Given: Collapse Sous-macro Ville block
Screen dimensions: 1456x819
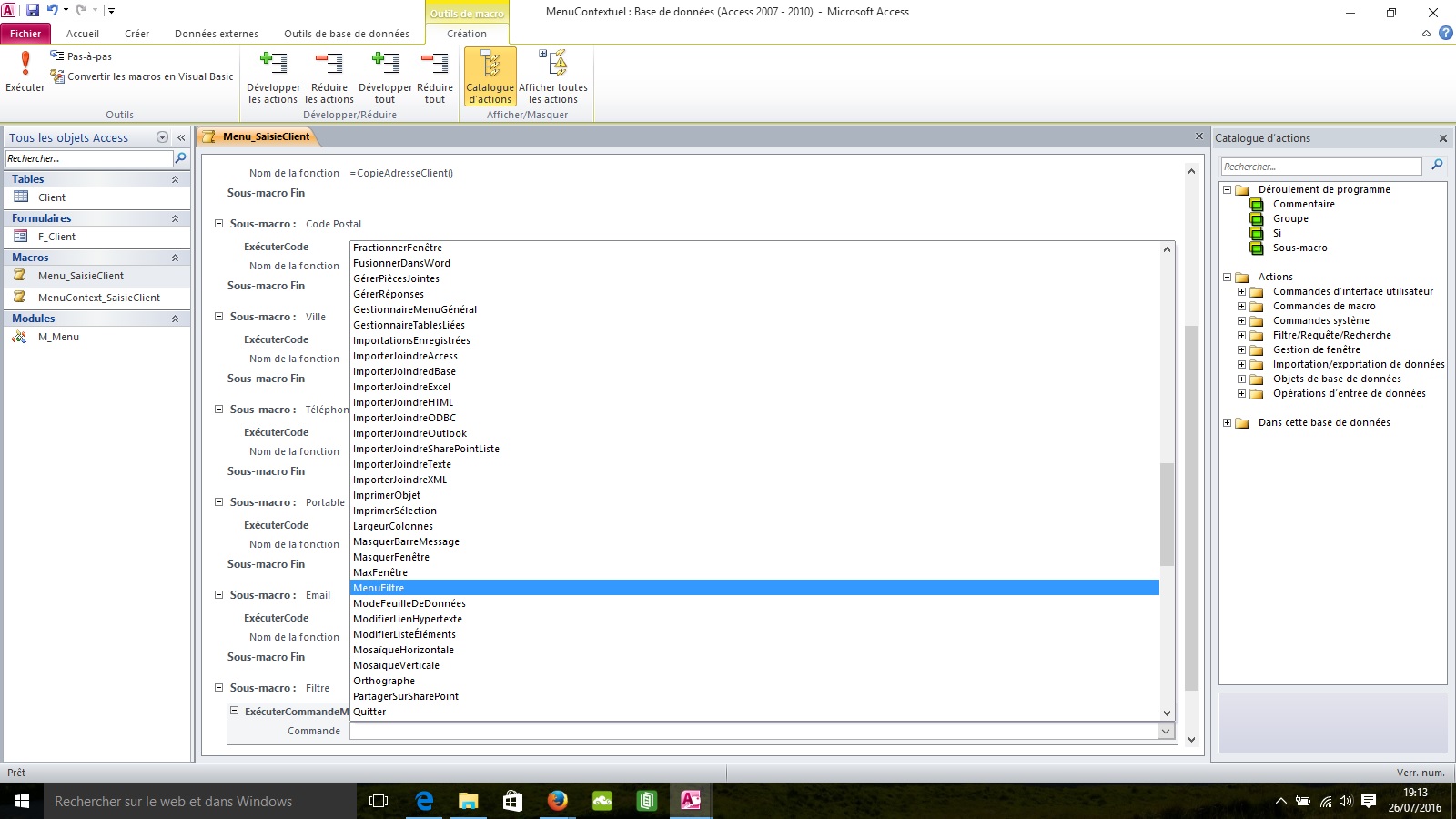Looking at the screenshot, I should pyautogui.click(x=218, y=316).
